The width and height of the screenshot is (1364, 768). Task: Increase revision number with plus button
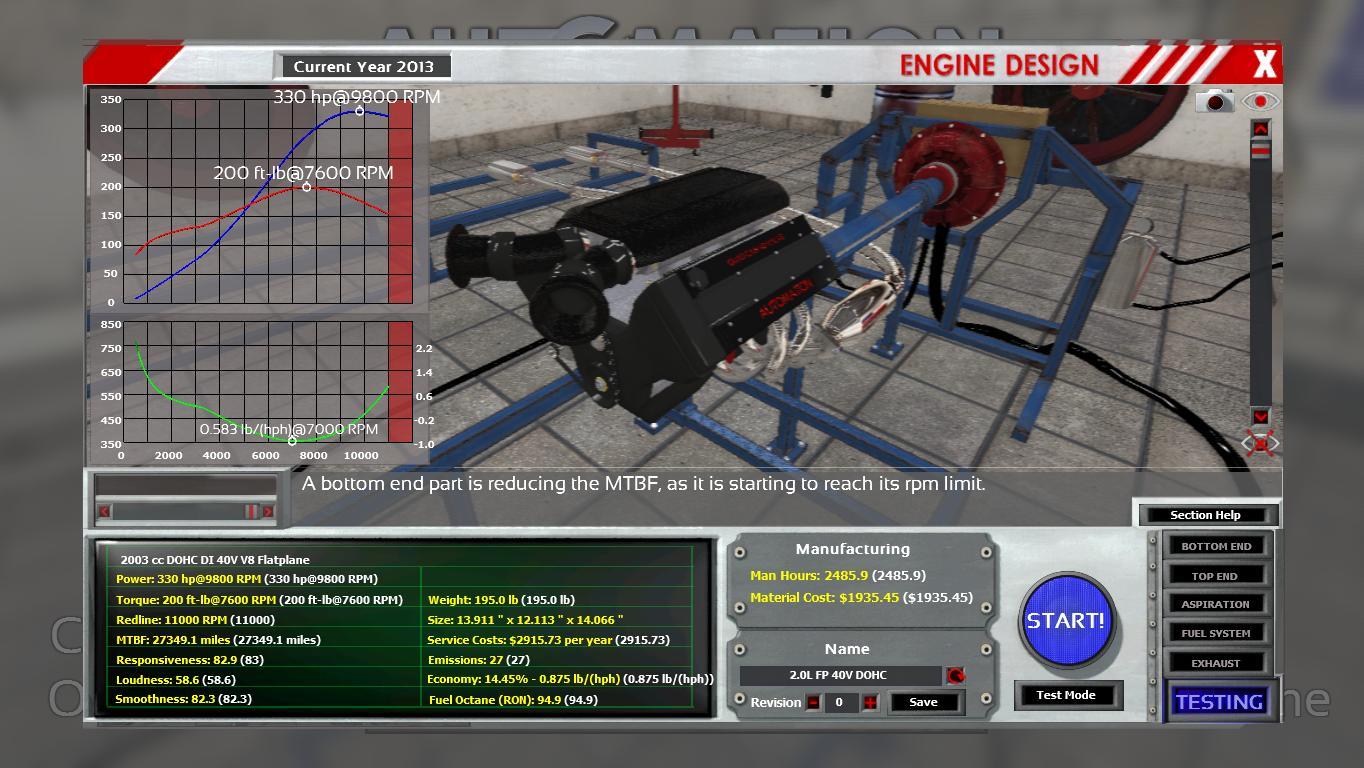tap(870, 702)
